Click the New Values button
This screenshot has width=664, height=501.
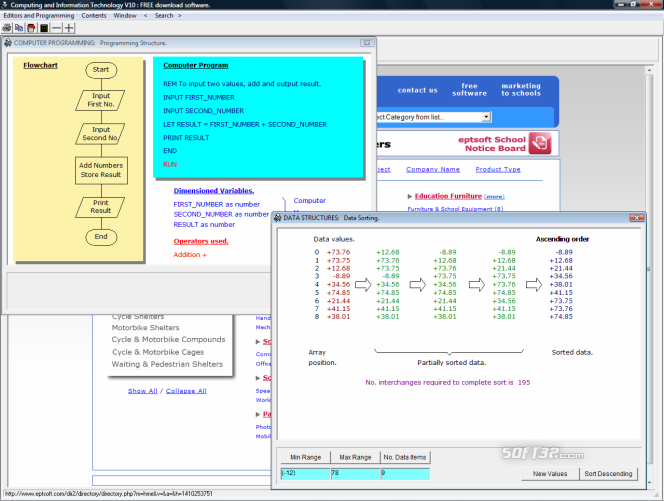point(550,473)
